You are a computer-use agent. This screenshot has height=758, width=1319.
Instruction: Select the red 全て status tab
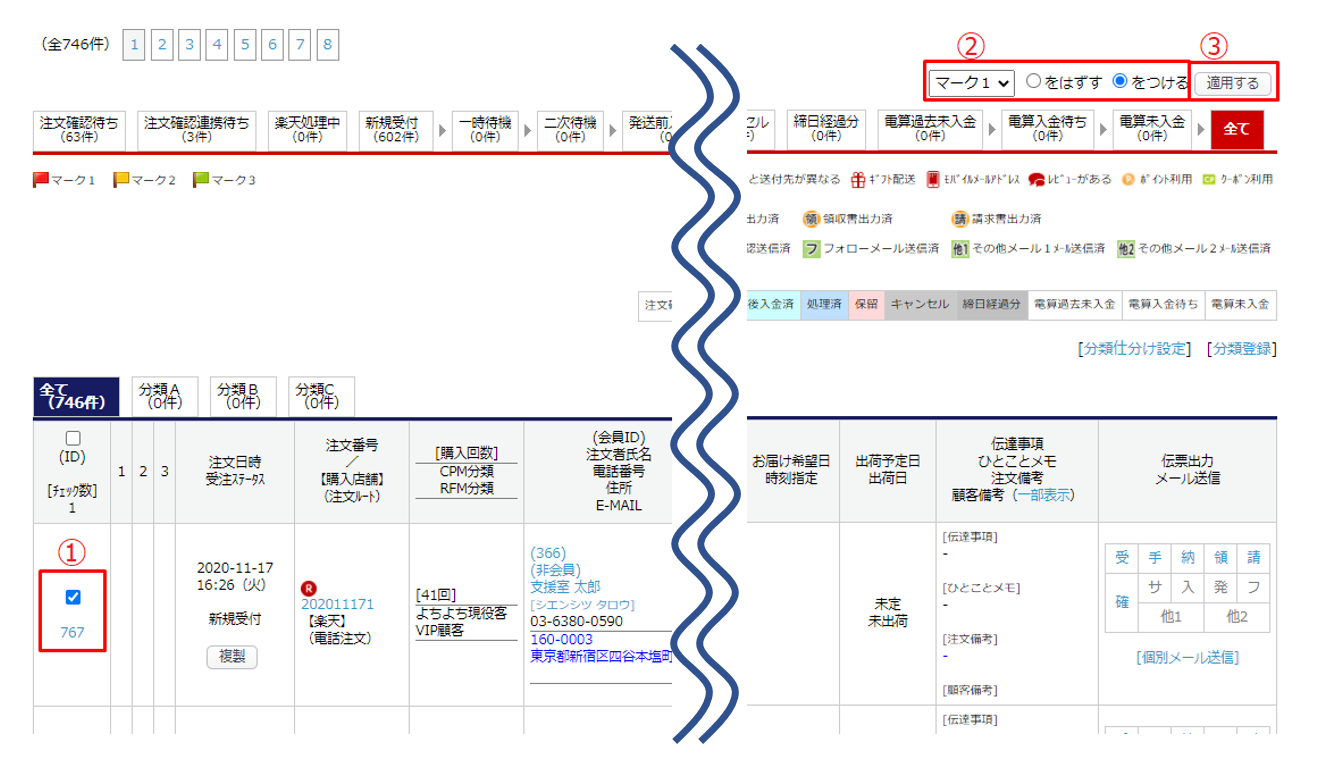coord(1237,129)
